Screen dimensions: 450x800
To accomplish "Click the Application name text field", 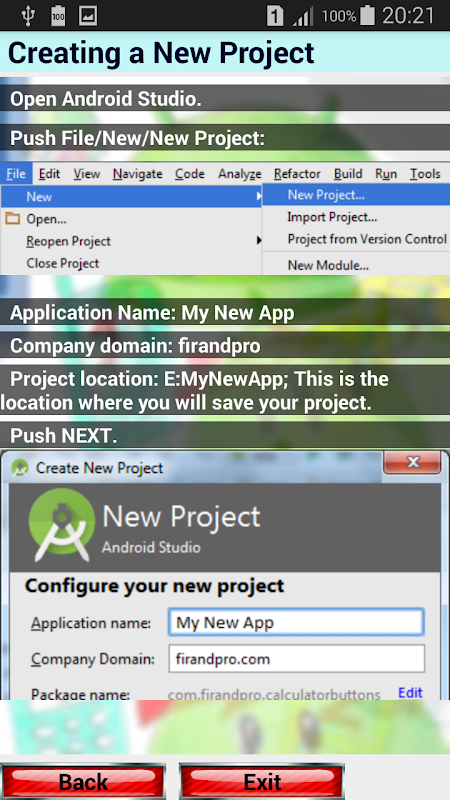I will 296,622.
